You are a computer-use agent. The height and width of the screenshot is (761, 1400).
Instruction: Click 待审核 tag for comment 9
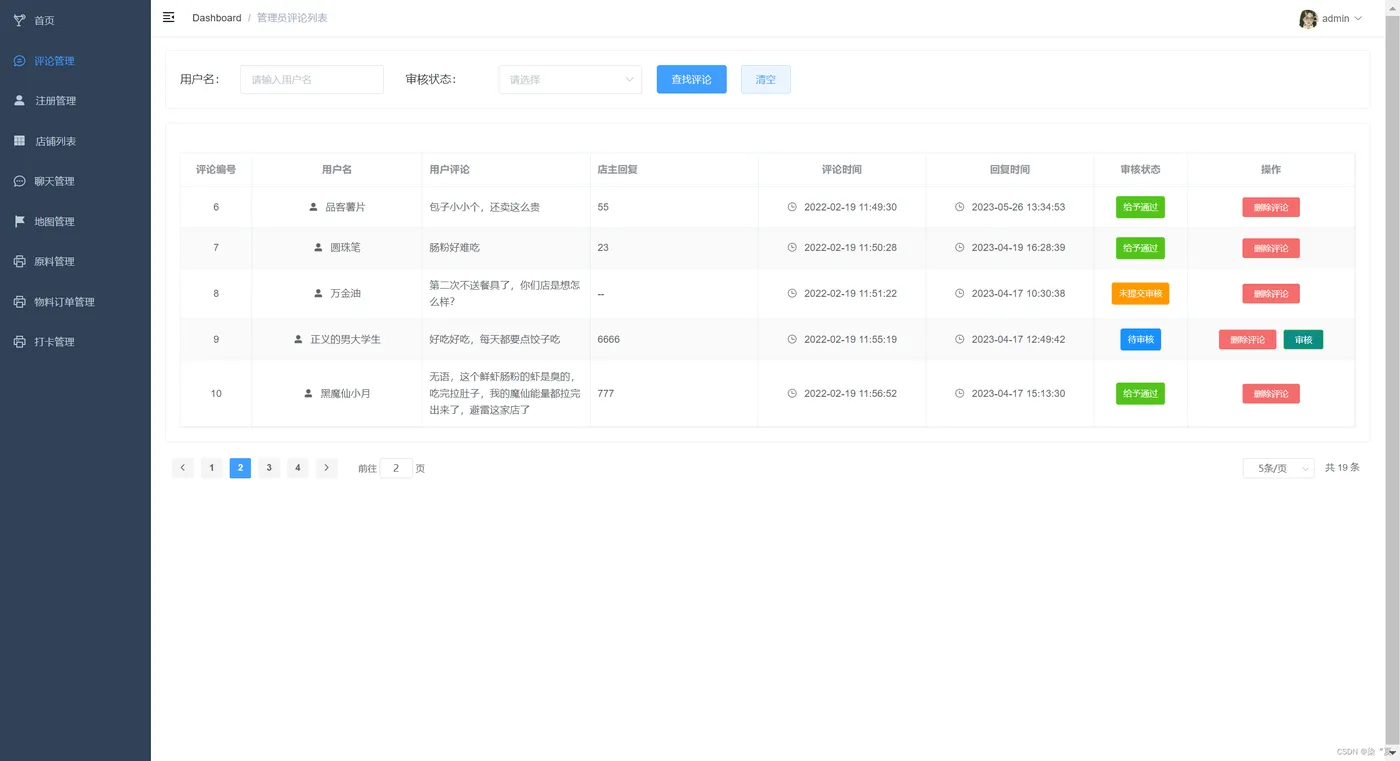tap(1140, 339)
